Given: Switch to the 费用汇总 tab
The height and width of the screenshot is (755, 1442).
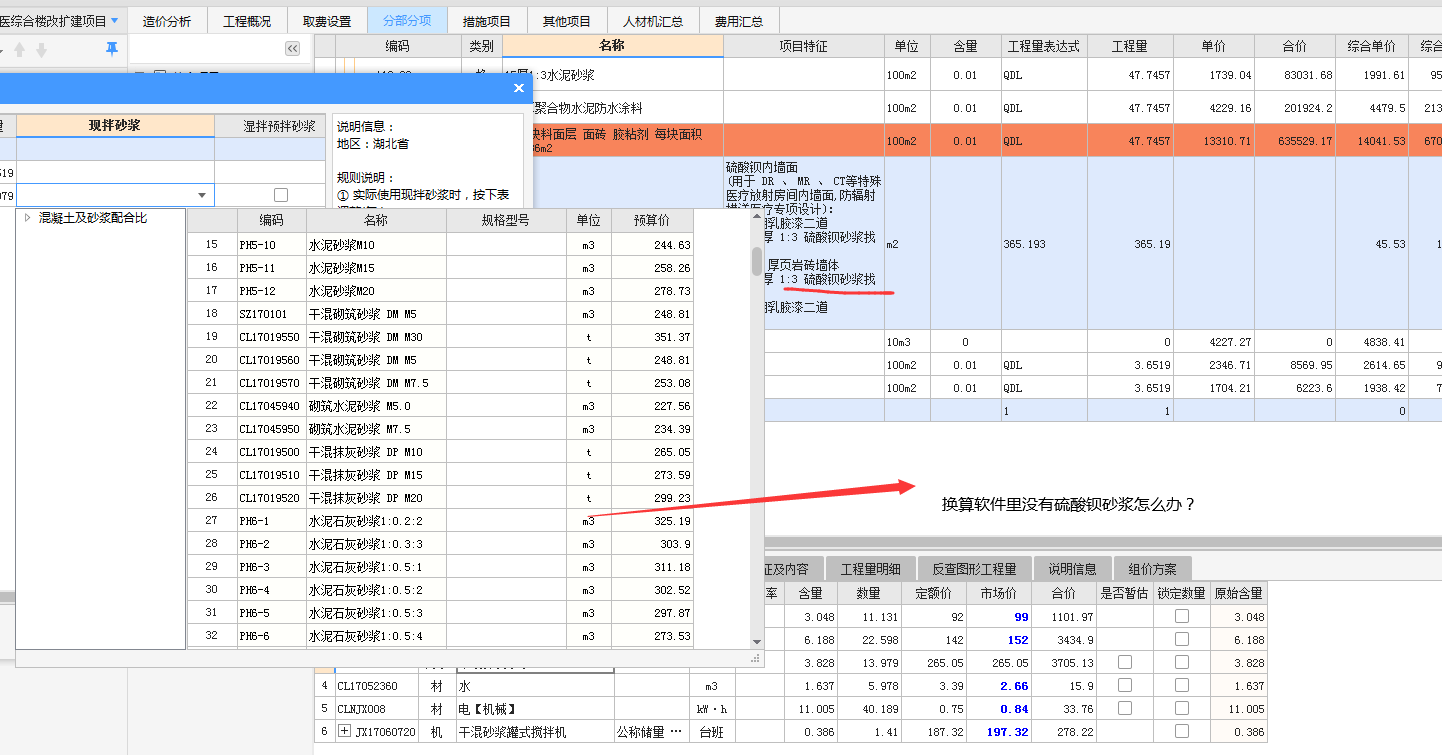Looking at the screenshot, I should 738,21.
